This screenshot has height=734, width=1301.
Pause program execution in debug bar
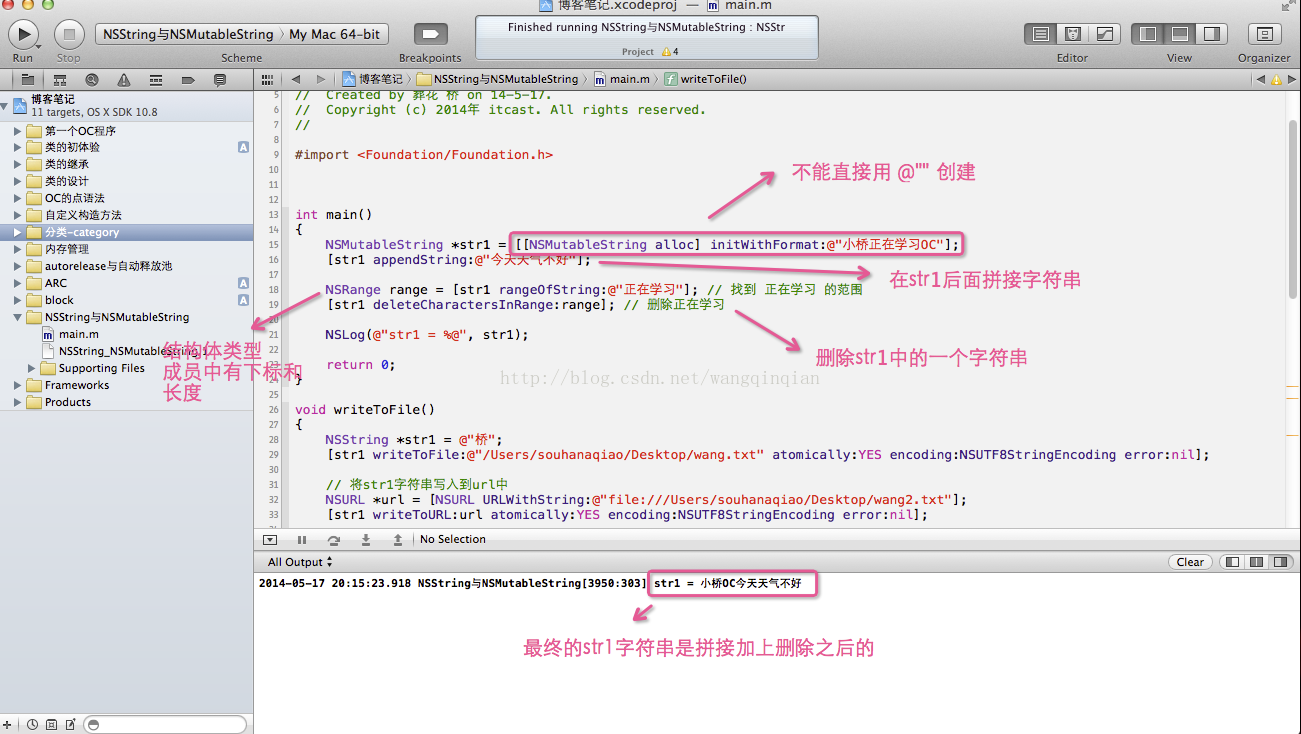pyautogui.click(x=302, y=539)
